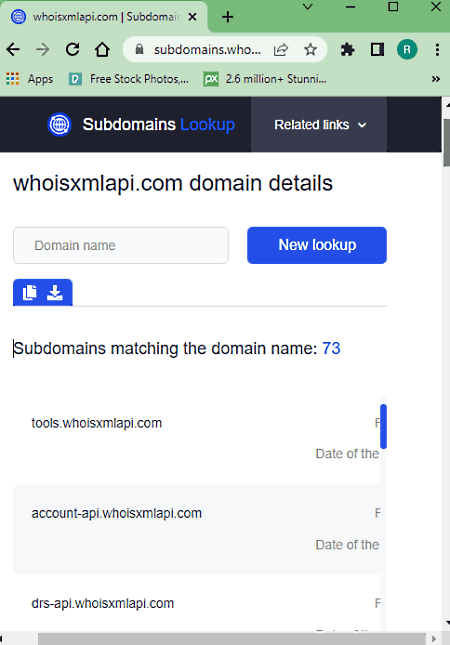This screenshot has height=645, width=450.
Task: Expand the tab search chevron
Action: pos(308,7)
